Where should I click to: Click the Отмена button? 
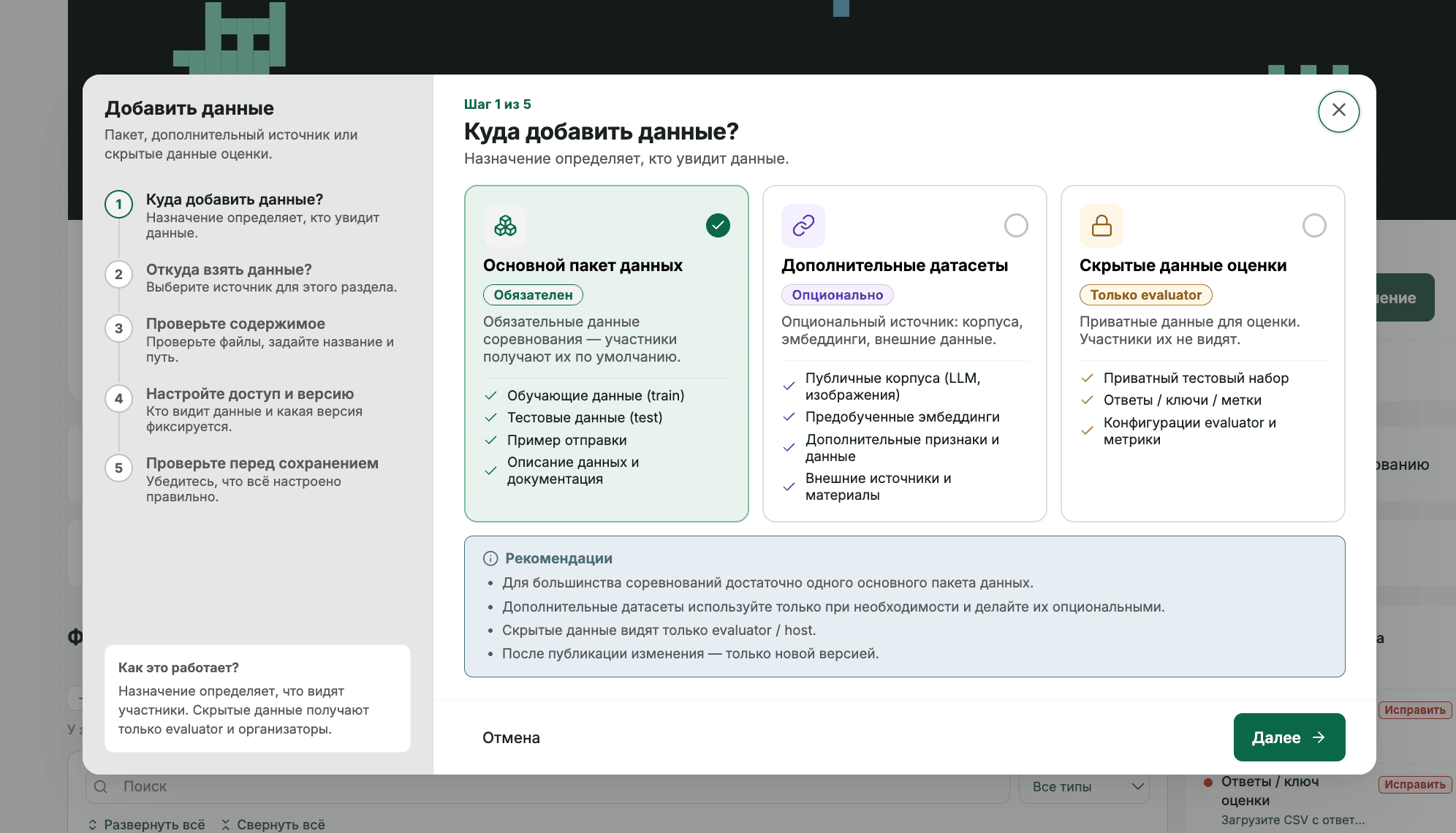point(511,737)
